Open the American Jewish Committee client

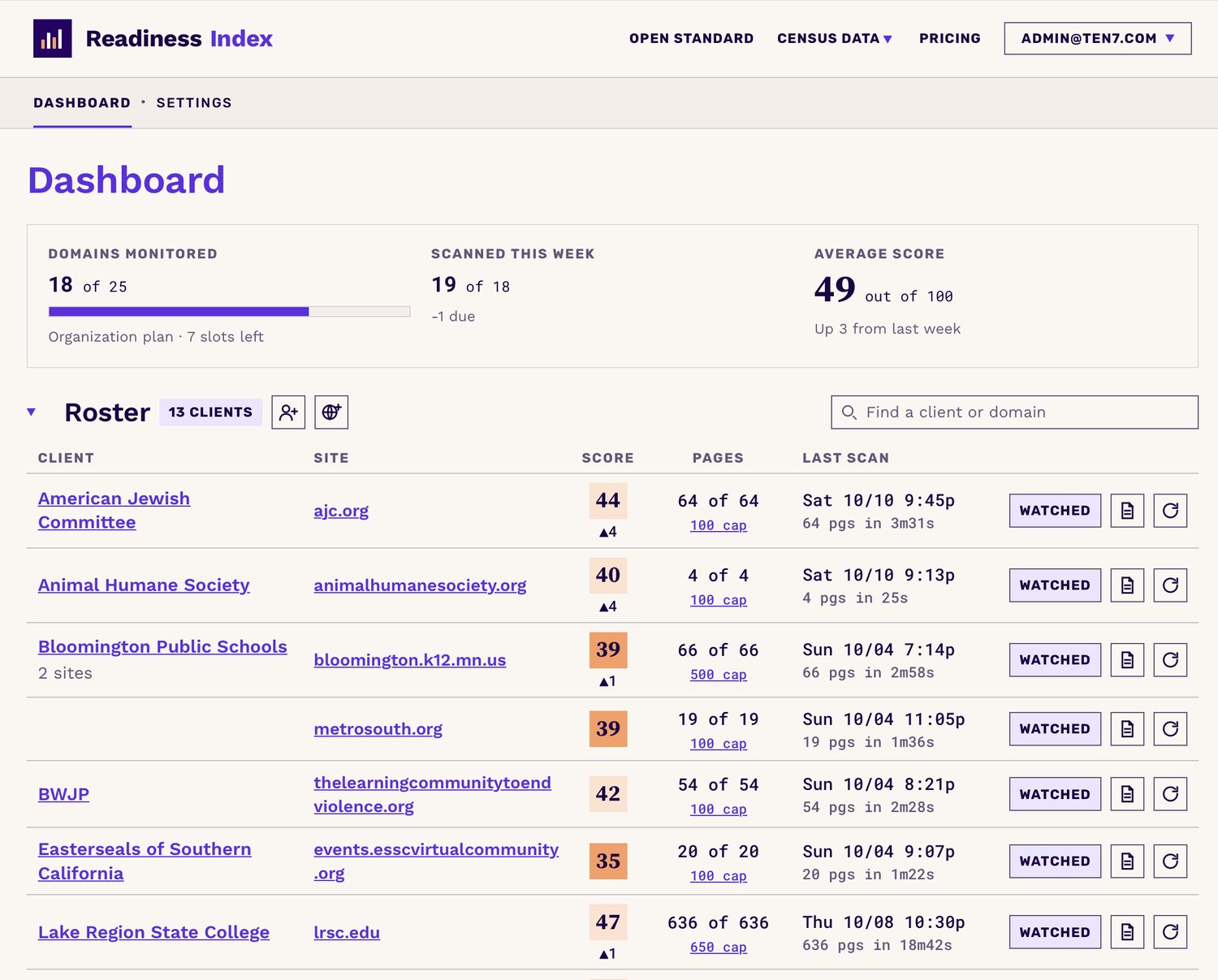(x=114, y=511)
